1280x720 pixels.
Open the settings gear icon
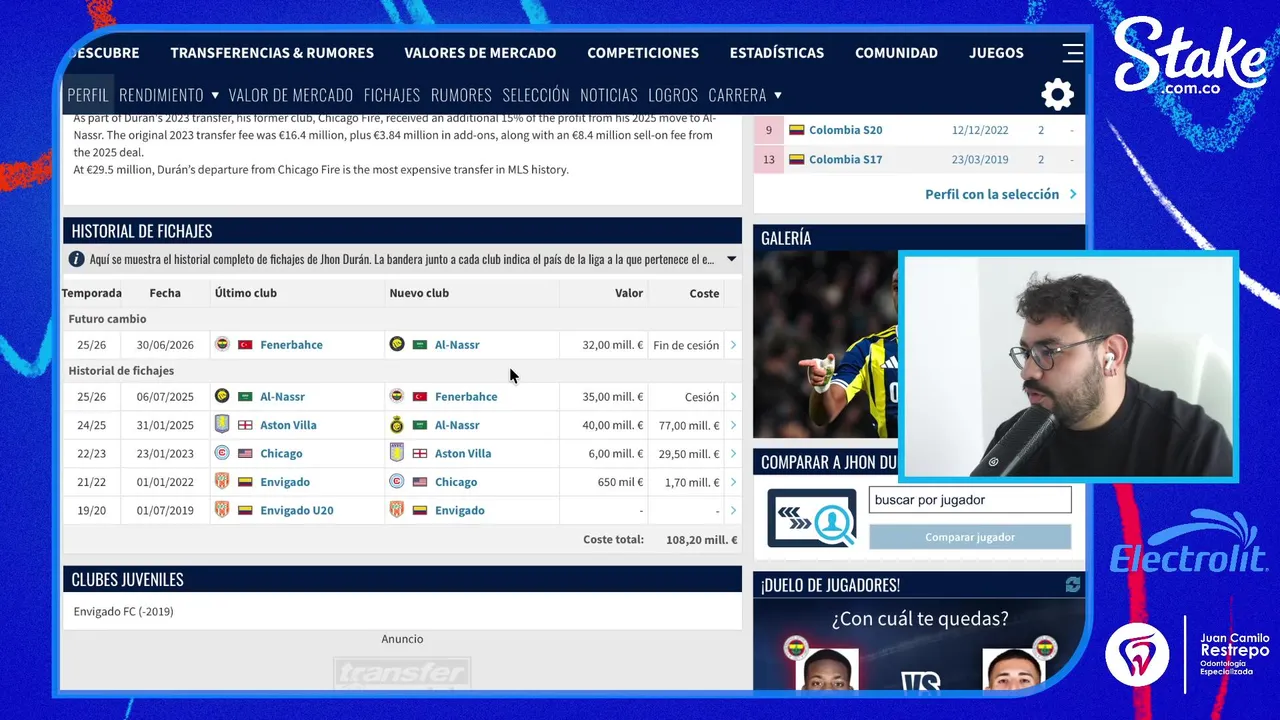1057,95
